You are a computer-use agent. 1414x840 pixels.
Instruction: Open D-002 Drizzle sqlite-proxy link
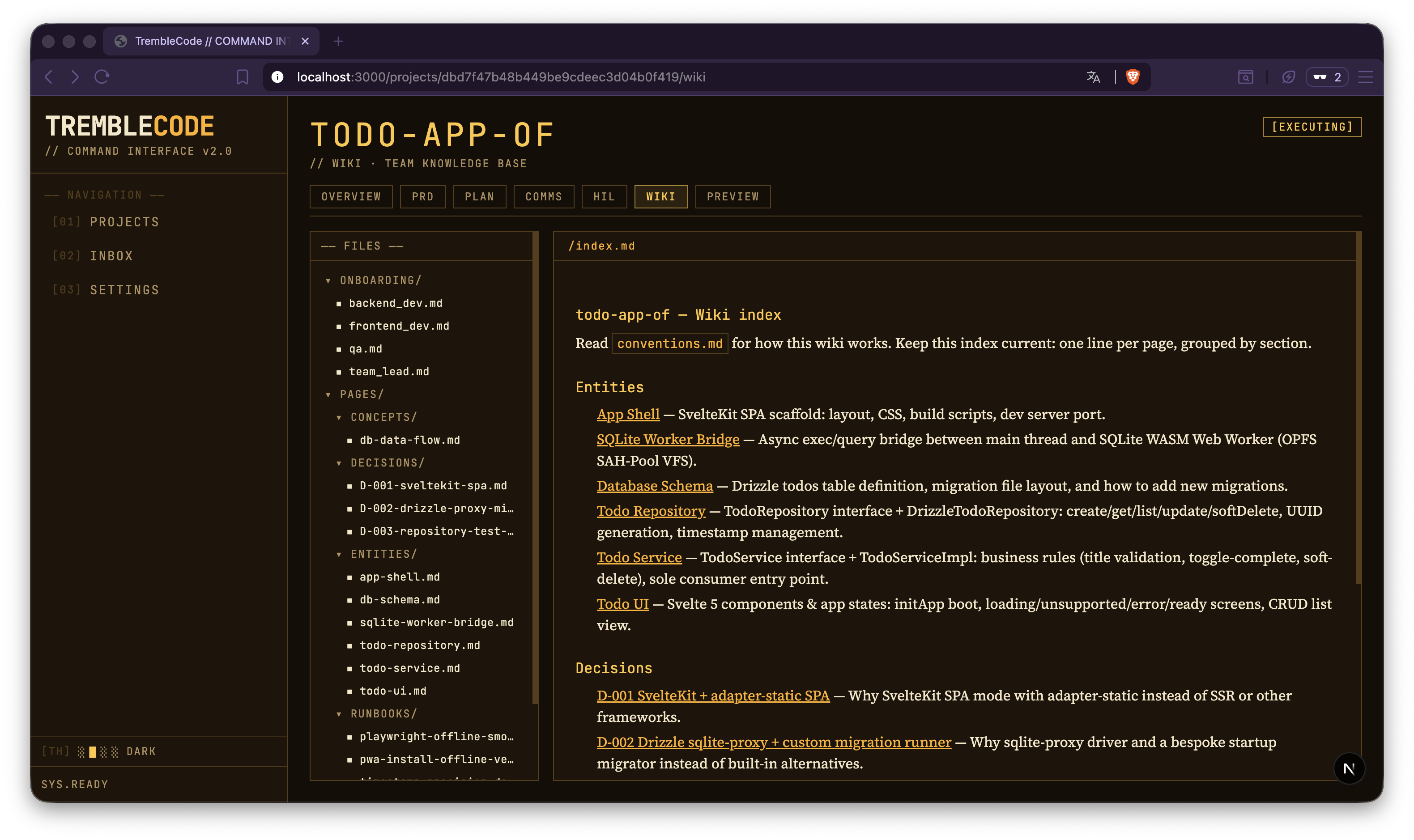(774, 742)
